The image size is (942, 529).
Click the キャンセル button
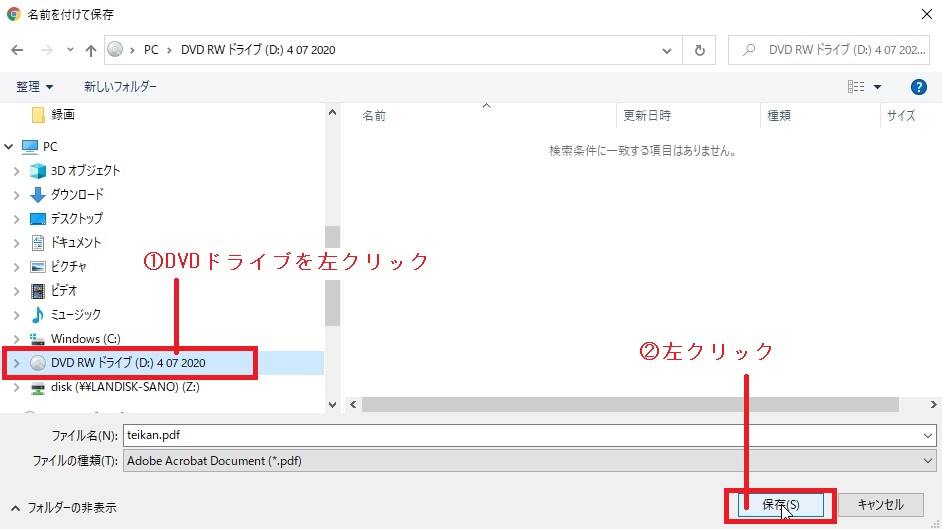point(880,505)
